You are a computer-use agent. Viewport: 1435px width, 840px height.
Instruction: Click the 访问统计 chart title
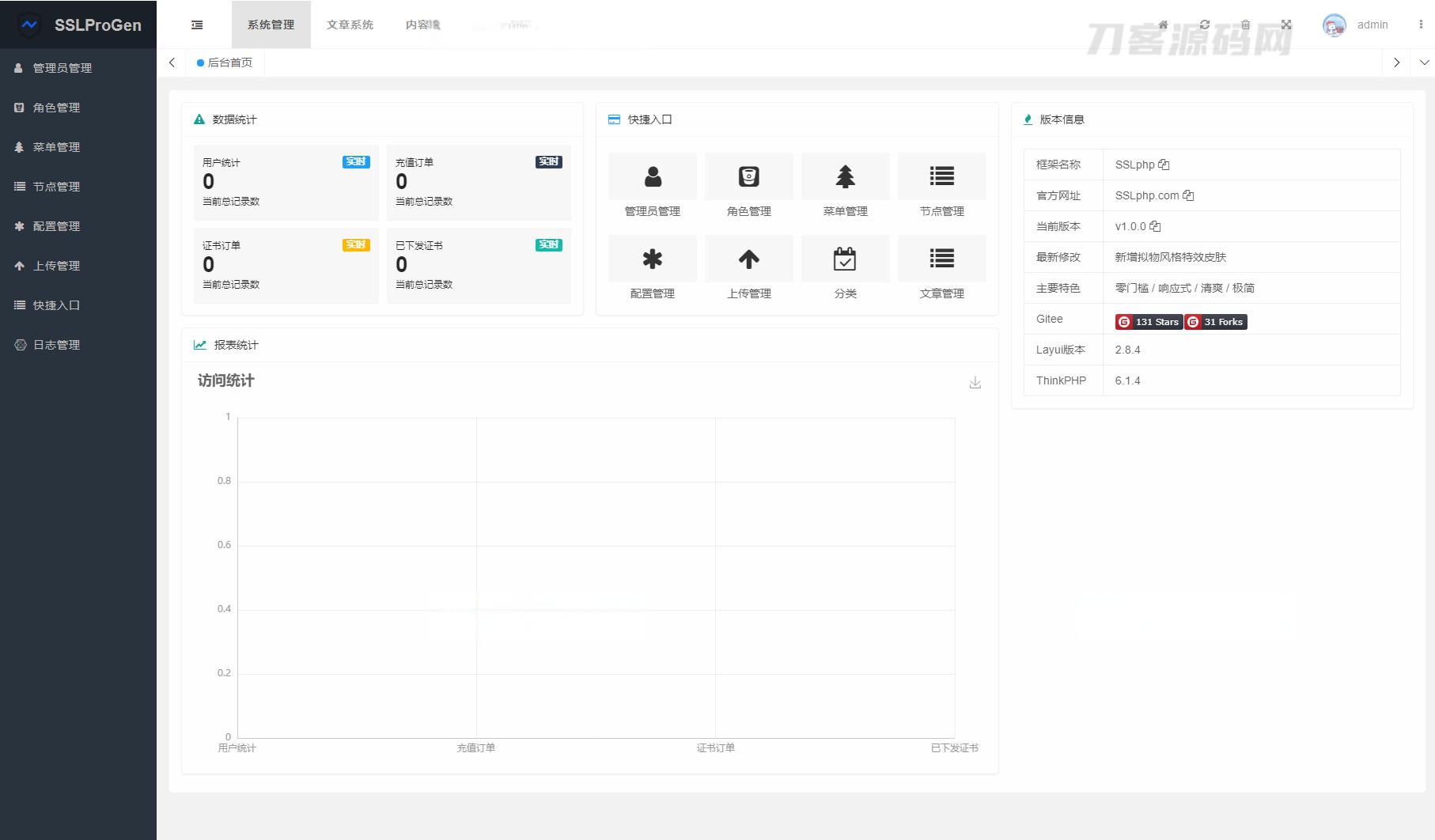[225, 380]
